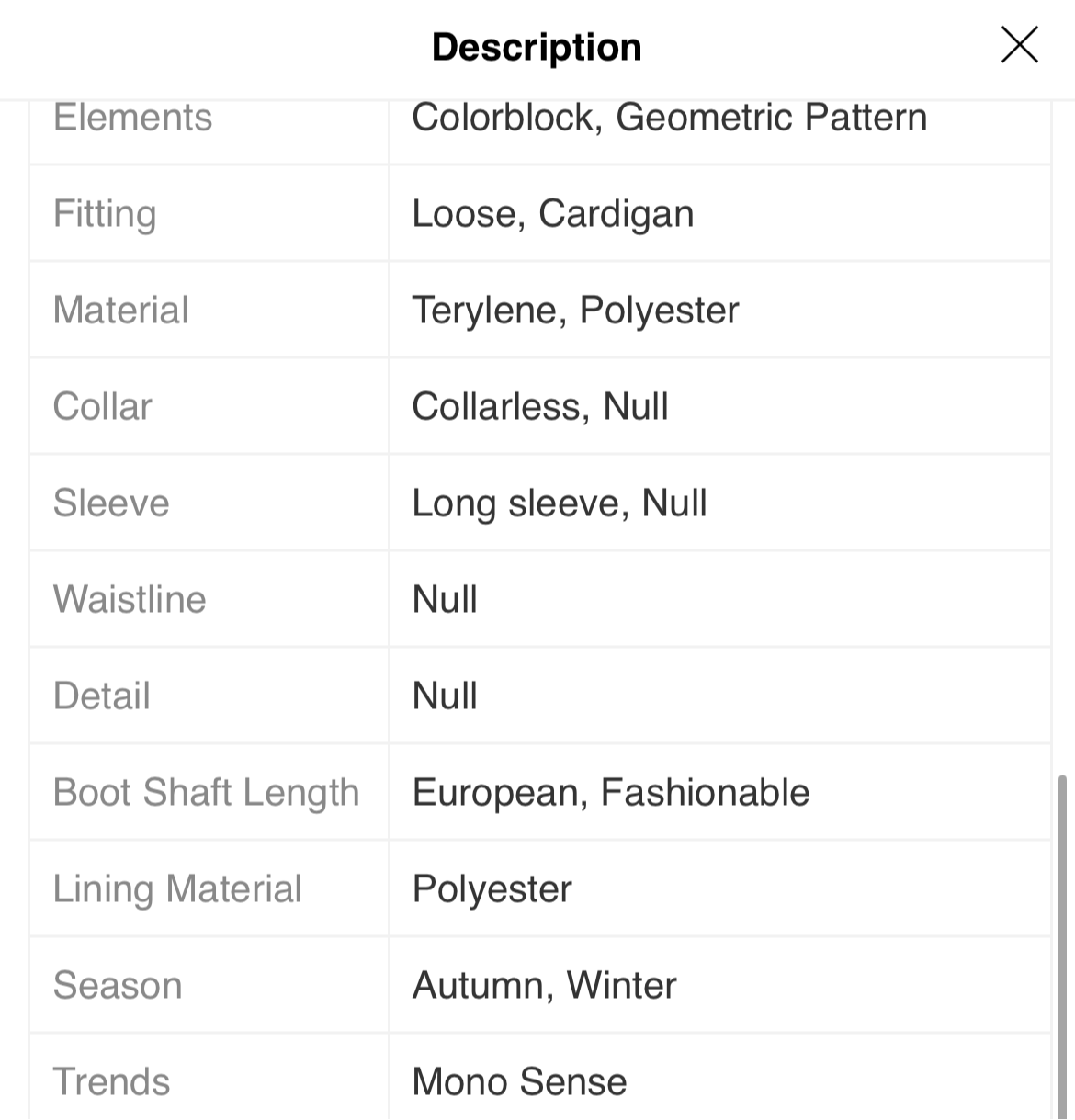Click the Waistline attribute label
The height and width of the screenshot is (1120, 1075).
point(130,599)
